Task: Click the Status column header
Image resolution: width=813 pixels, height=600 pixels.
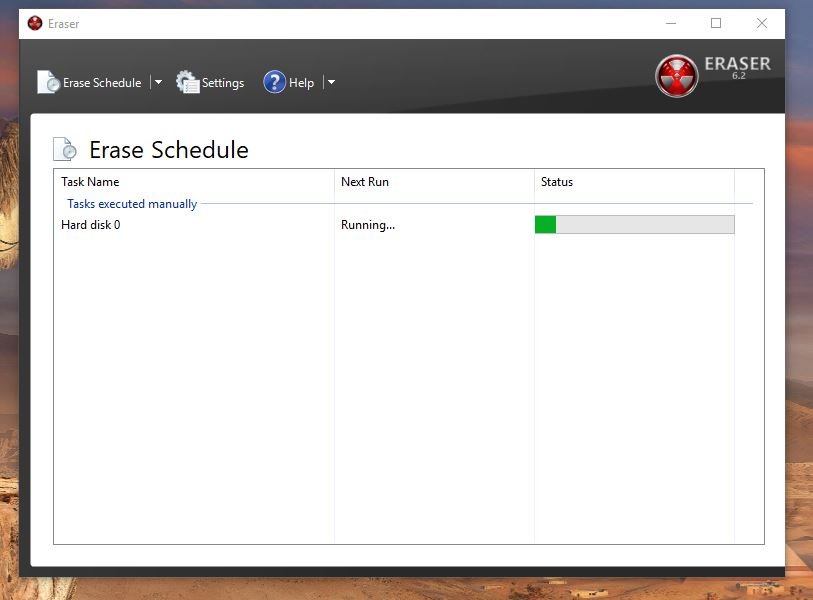Action: tap(634, 182)
